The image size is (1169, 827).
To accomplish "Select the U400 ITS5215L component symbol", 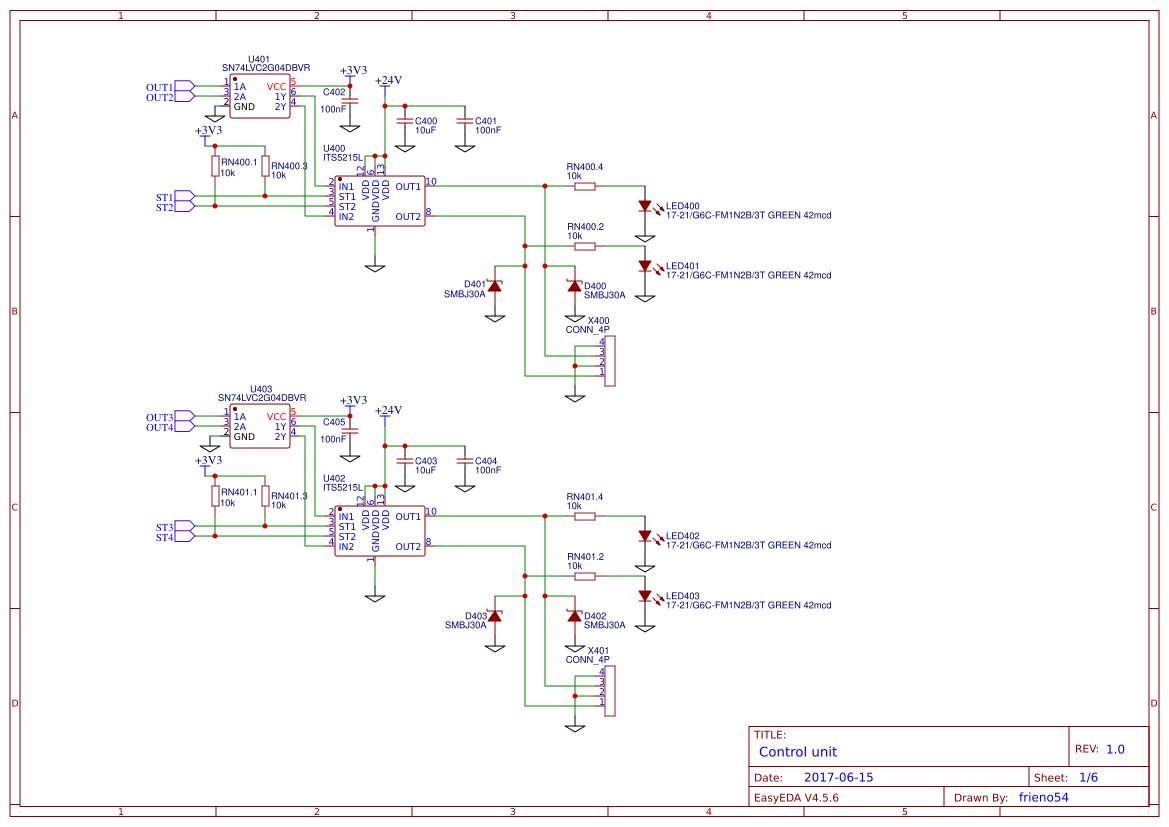I will pos(378,200).
